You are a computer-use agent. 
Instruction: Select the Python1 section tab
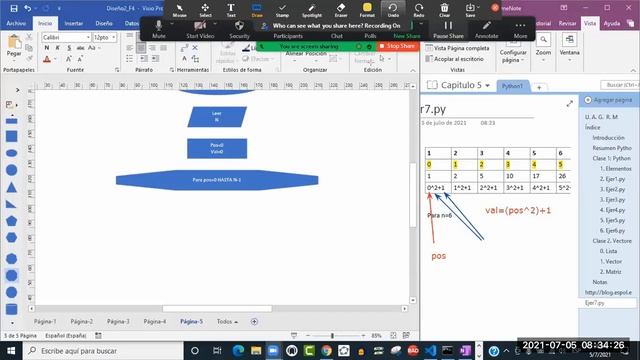[x=512, y=86]
